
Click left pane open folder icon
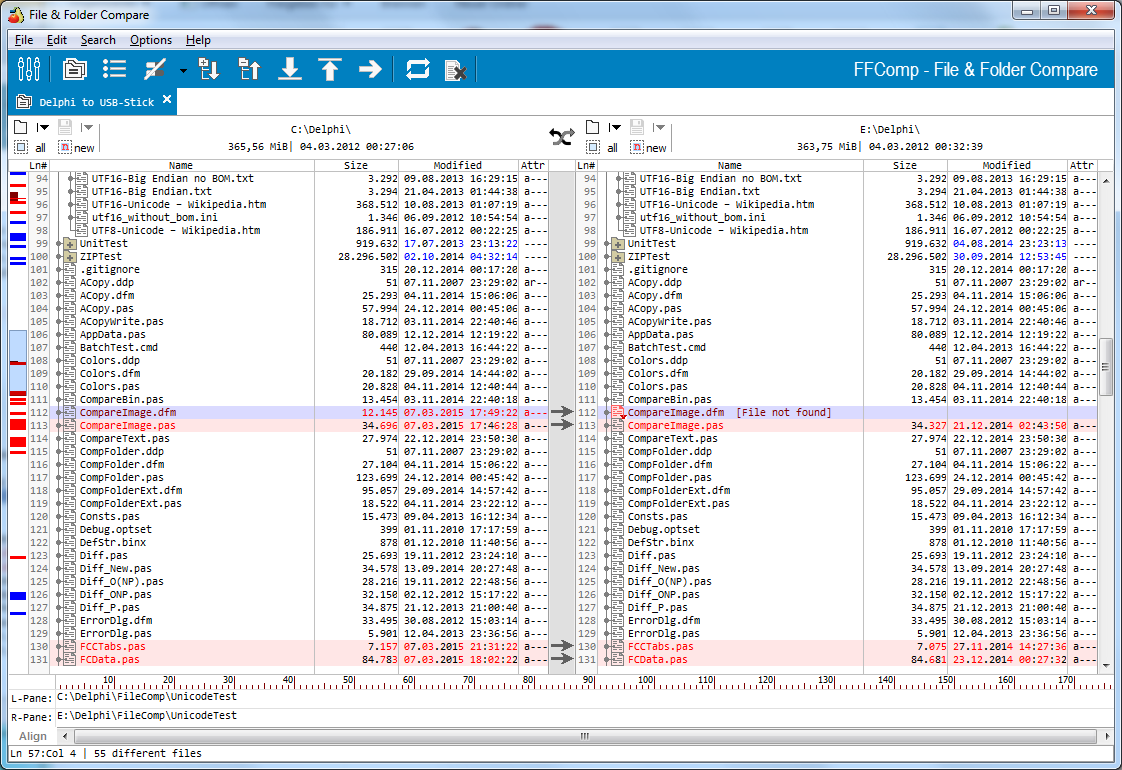tap(21, 127)
